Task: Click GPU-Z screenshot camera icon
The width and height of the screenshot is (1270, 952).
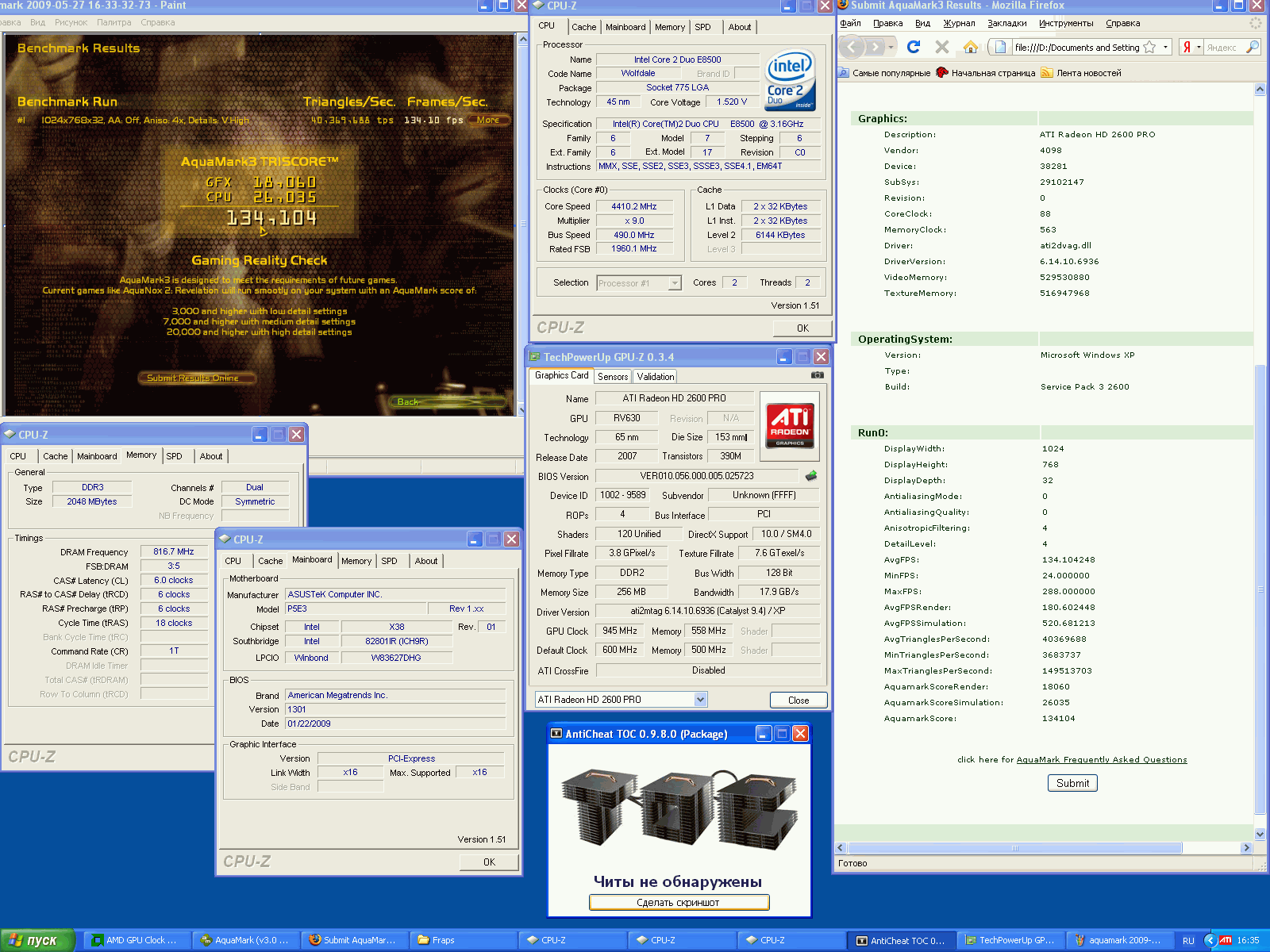Action: 817,375
